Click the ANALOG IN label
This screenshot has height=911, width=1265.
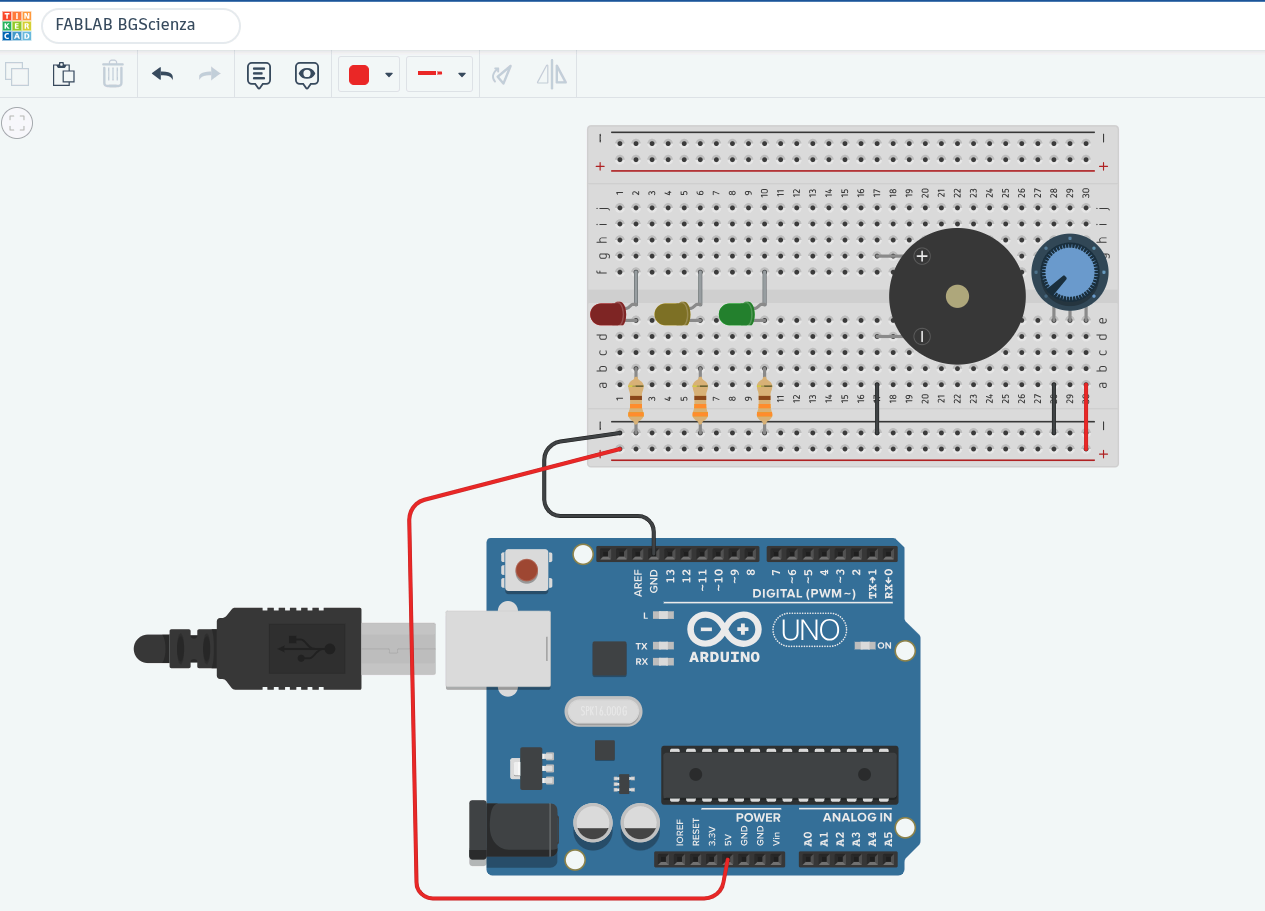click(x=857, y=817)
